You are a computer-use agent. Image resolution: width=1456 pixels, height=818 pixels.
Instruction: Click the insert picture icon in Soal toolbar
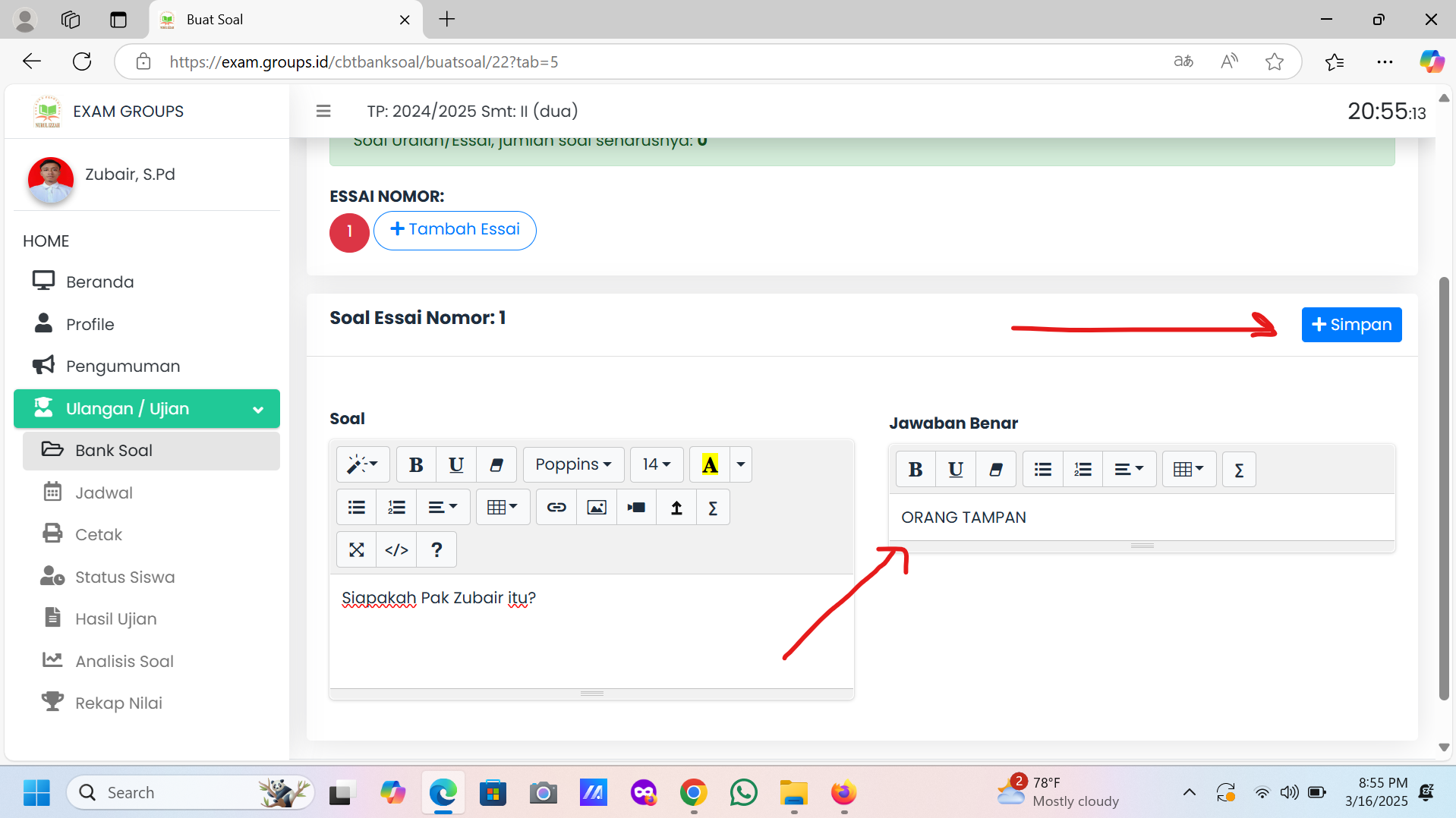point(597,508)
